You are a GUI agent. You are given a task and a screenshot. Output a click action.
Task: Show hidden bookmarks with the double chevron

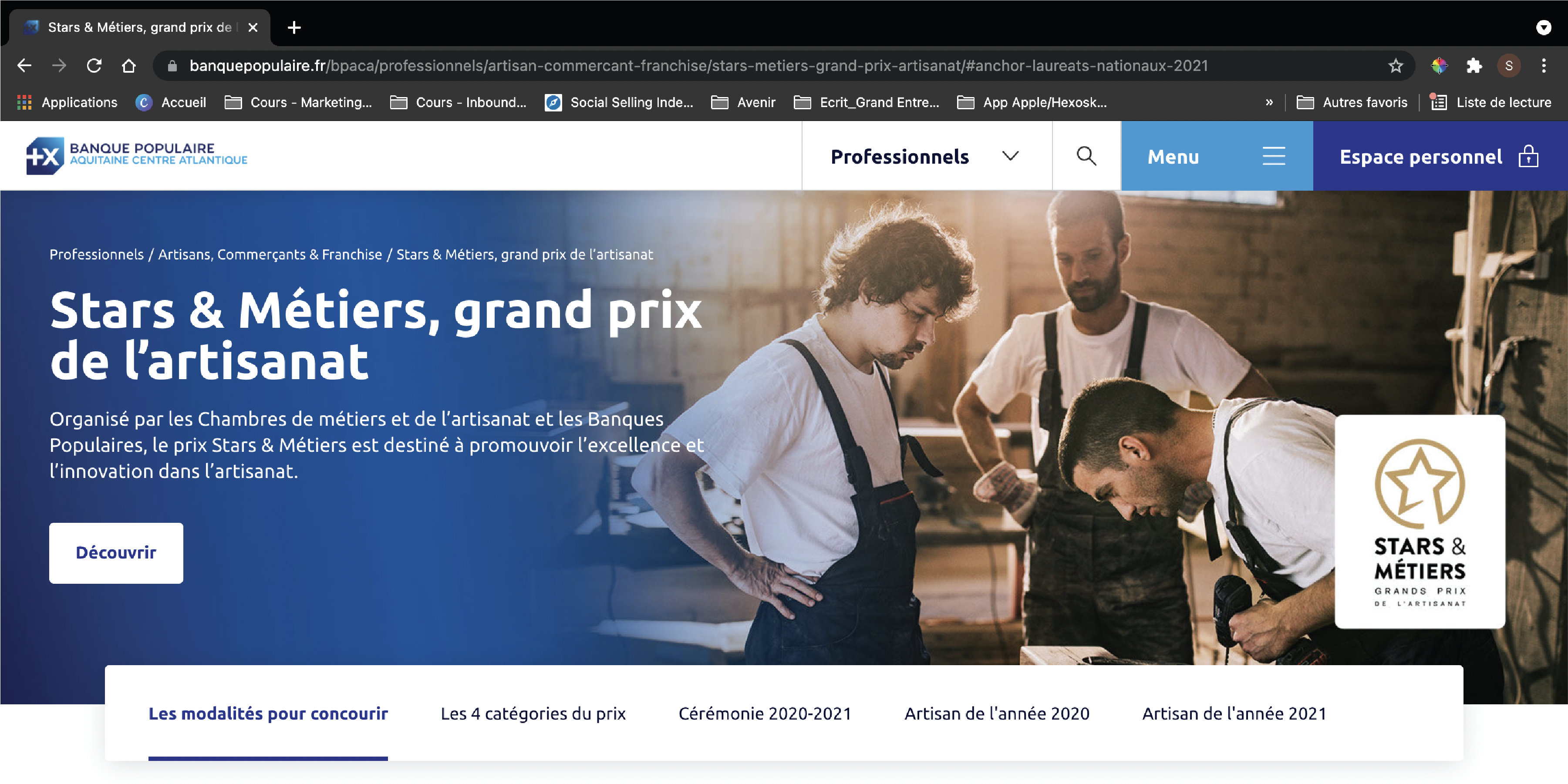[1268, 102]
